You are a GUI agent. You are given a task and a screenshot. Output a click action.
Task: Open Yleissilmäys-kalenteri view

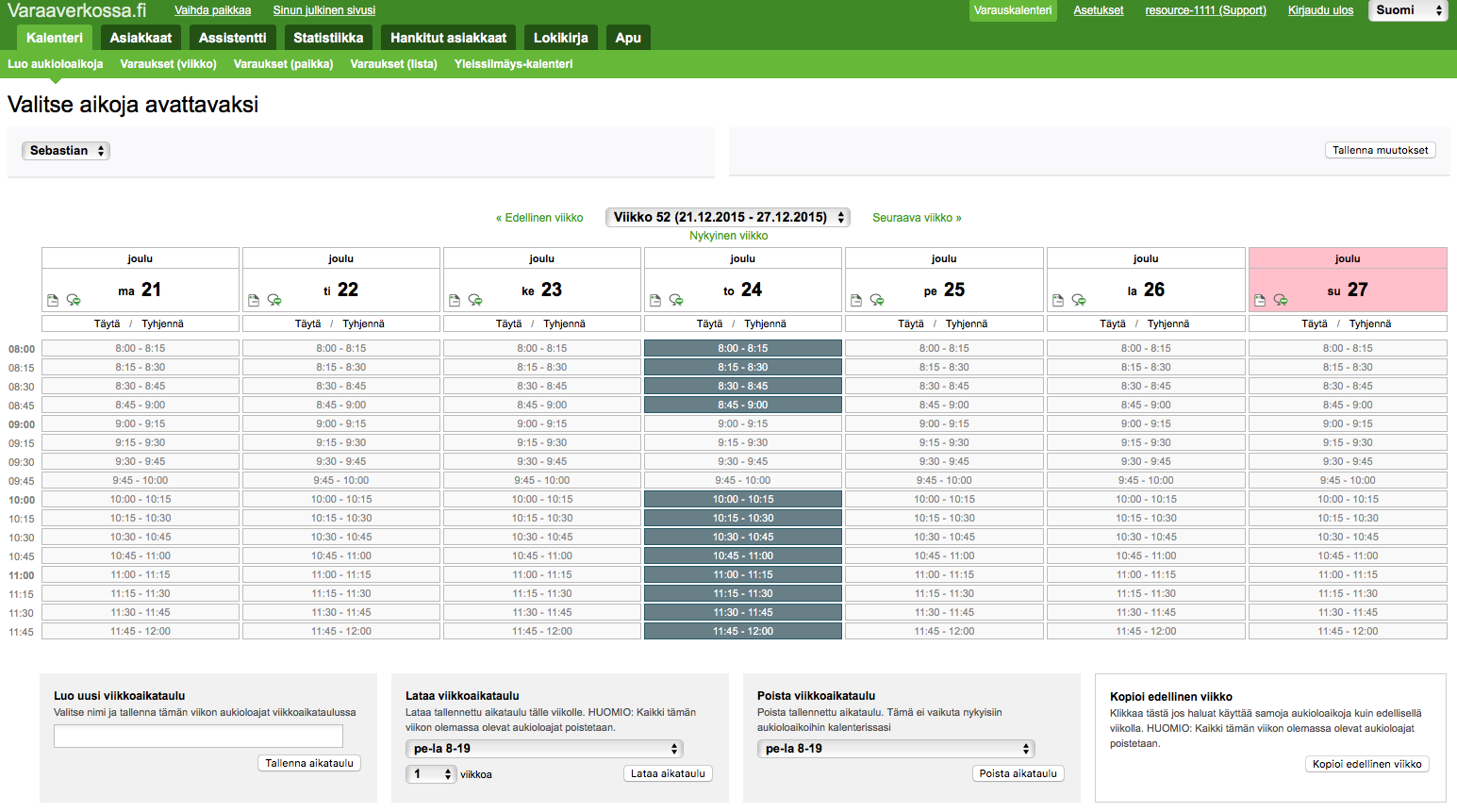(x=514, y=64)
